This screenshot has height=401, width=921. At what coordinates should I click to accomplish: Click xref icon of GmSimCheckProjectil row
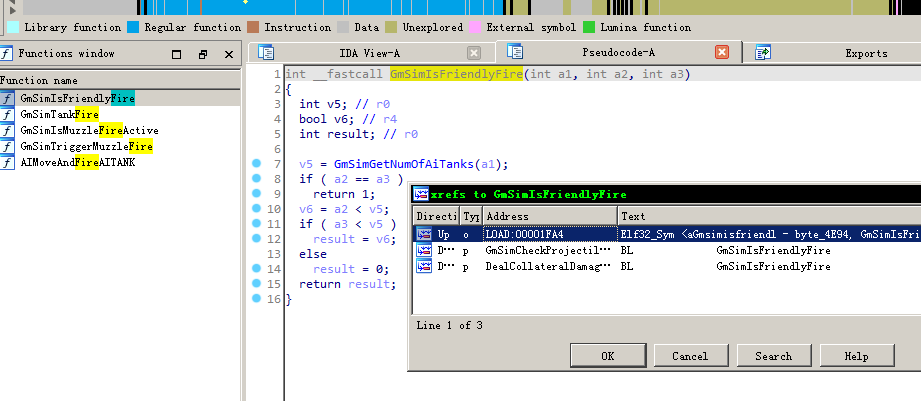tap(423, 250)
